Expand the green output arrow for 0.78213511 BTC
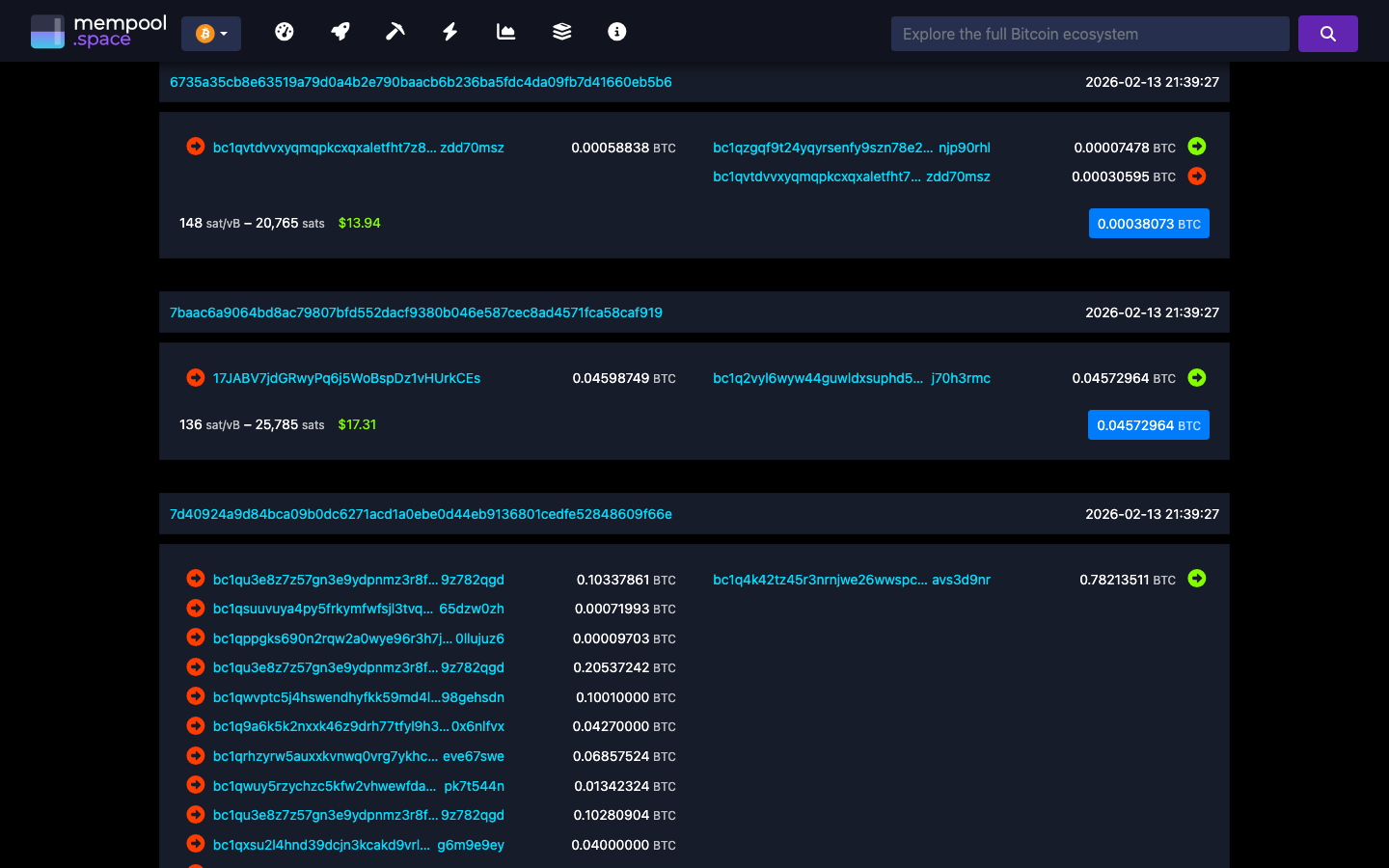The width and height of the screenshot is (1389, 868). pyautogui.click(x=1197, y=579)
